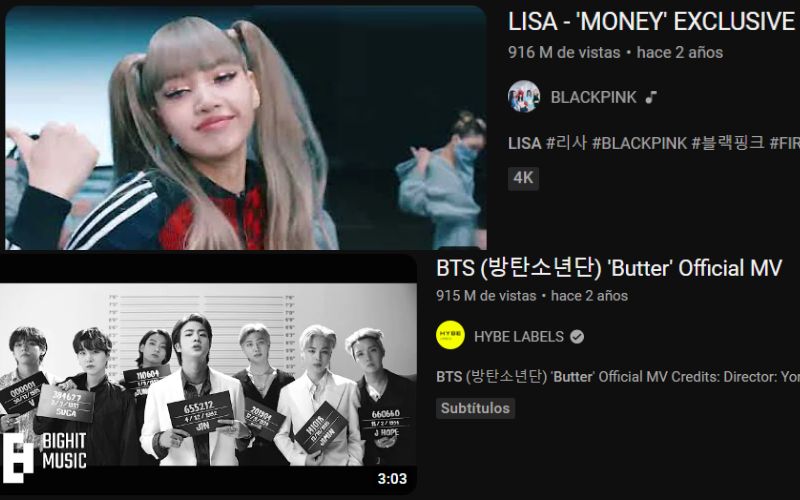Click the HYBE LABELS channel name
The image size is (800, 500).
click(518, 337)
